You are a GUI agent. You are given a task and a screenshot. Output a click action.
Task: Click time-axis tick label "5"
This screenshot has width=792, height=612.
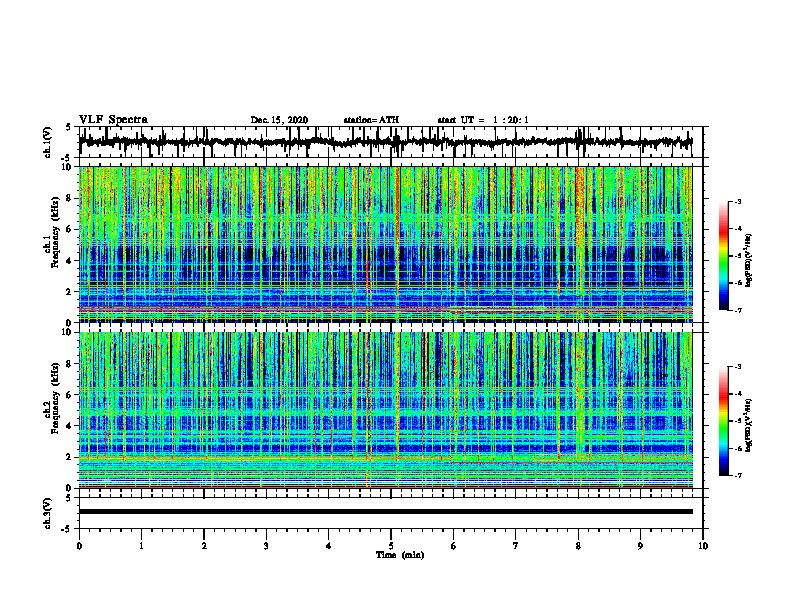(391, 546)
